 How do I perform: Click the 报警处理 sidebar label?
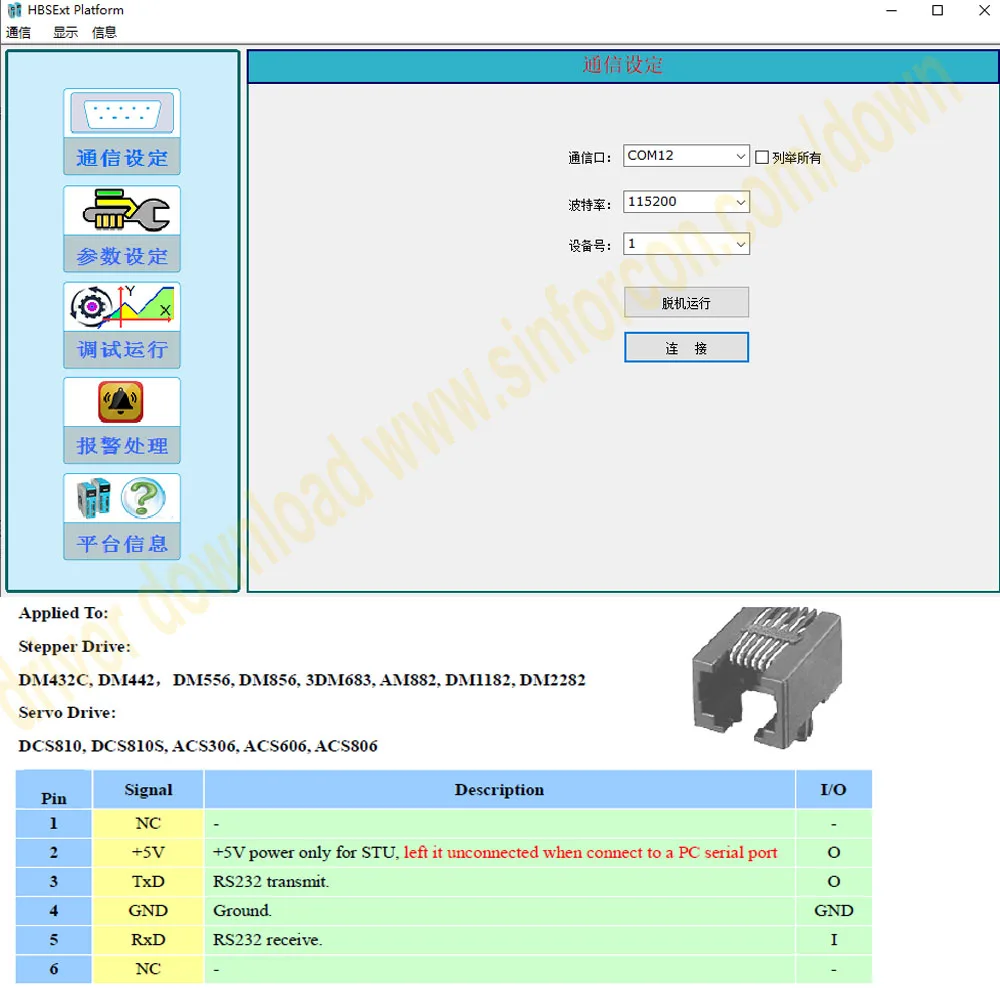pyautogui.click(x=122, y=446)
